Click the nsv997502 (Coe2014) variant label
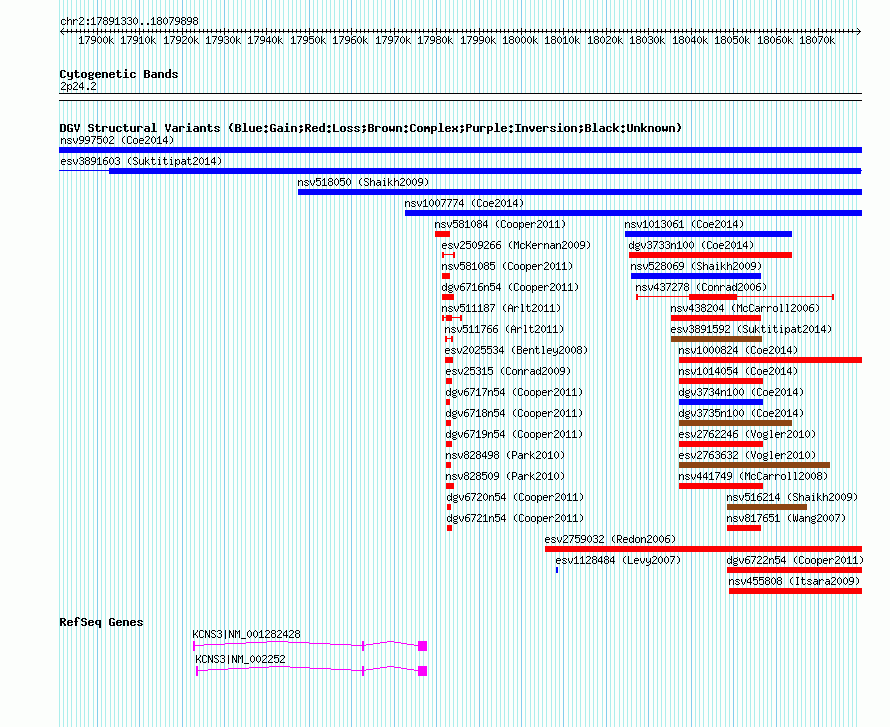890x727 pixels. tap(117, 140)
